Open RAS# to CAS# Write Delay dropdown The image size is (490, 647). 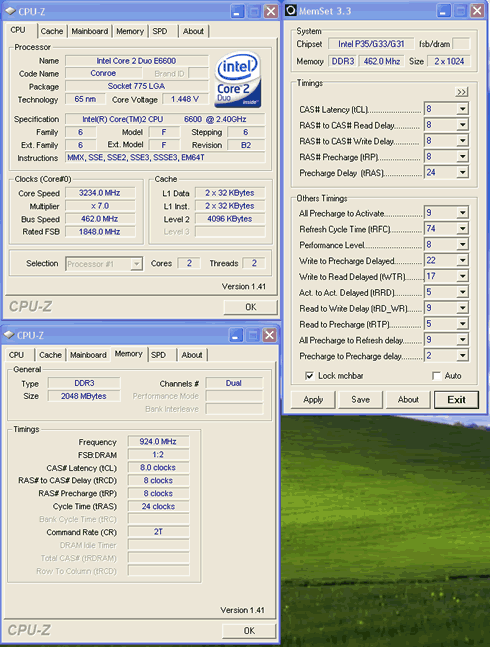pos(462,141)
